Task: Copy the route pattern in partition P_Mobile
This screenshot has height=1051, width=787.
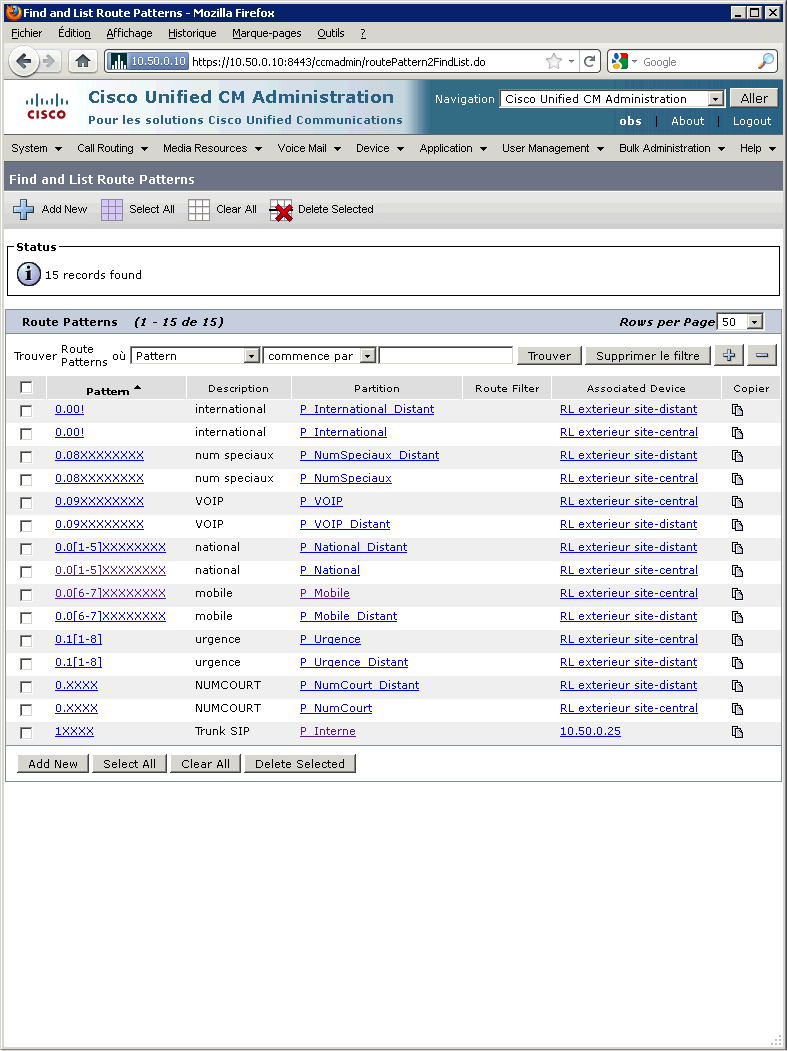Action: click(737, 594)
